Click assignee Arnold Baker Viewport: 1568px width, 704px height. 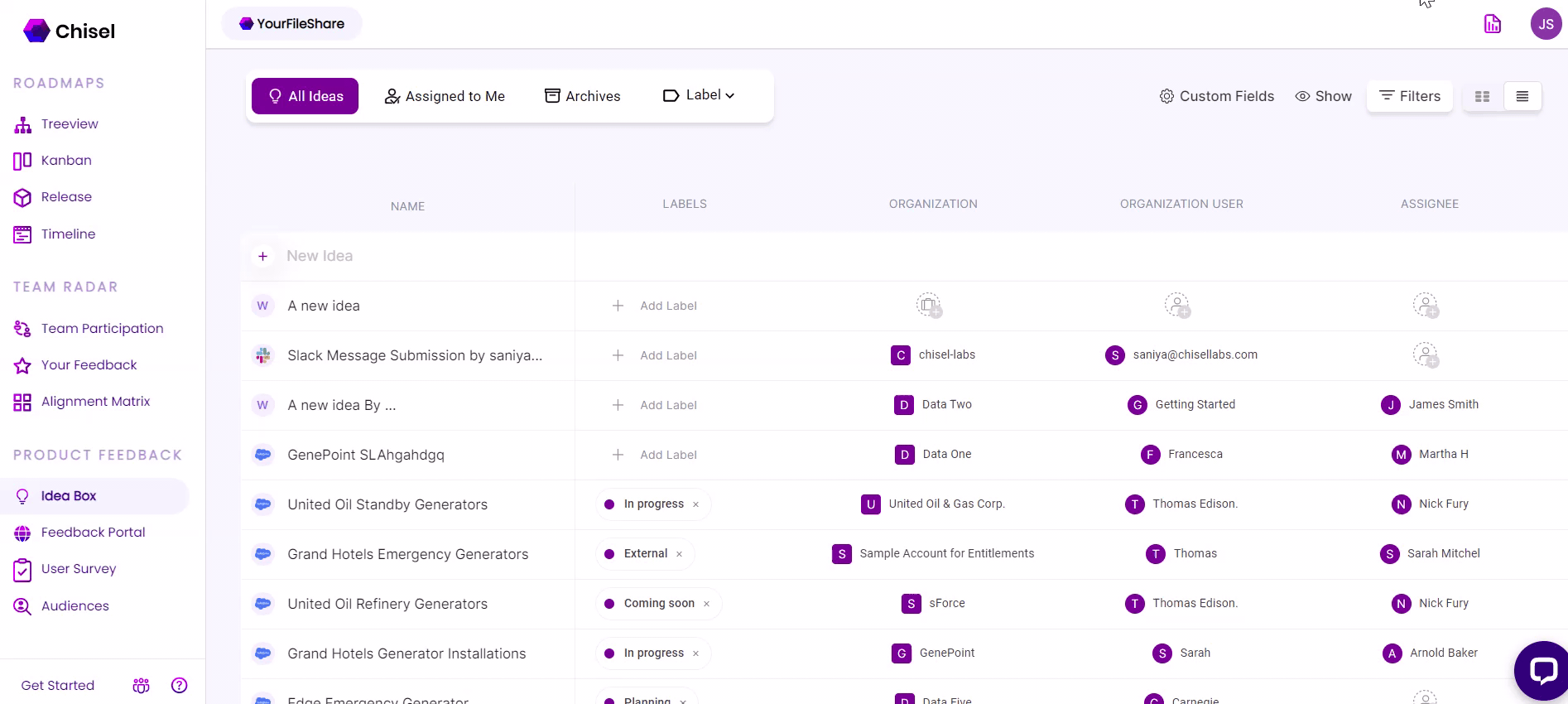click(1430, 653)
